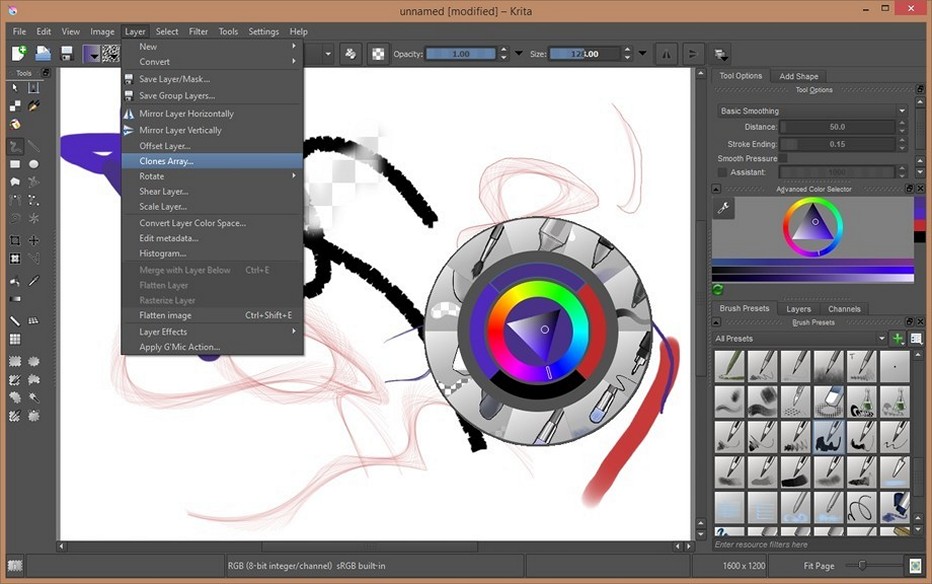This screenshot has height=584, width=932.
Task: Collapse the Advanced Color Selector panel
Action: point(717,188)
